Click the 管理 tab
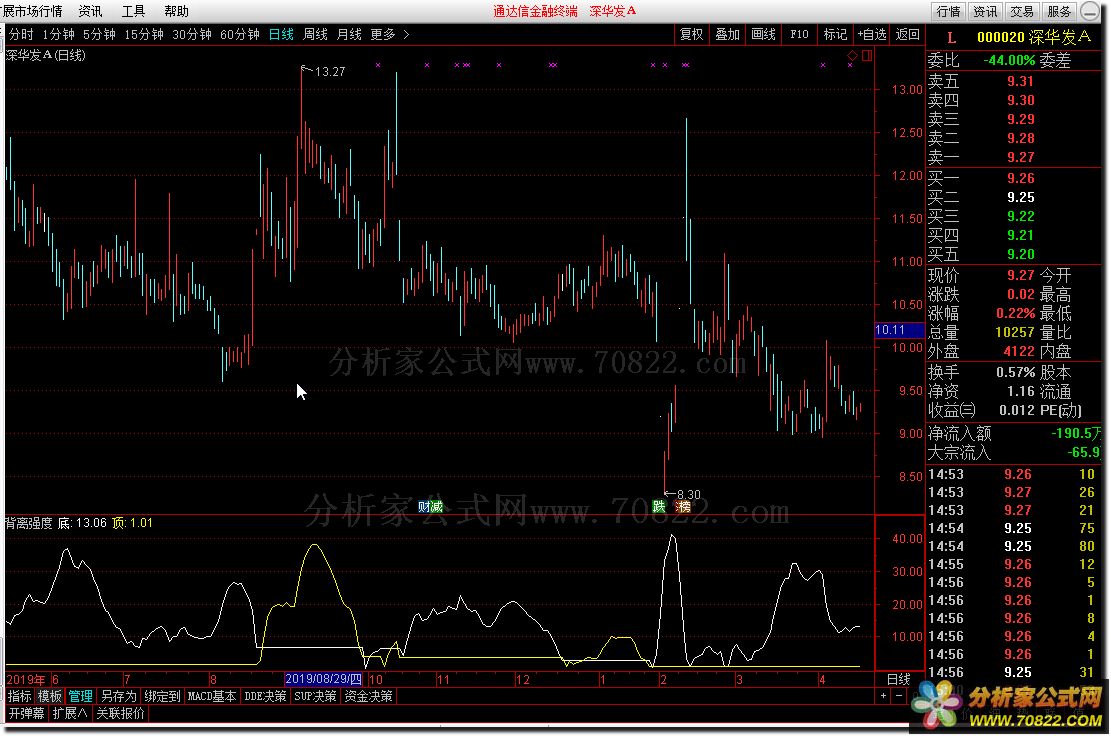Image resolution: width=1111 pixels, height=736 pixels. click(81, 696)
